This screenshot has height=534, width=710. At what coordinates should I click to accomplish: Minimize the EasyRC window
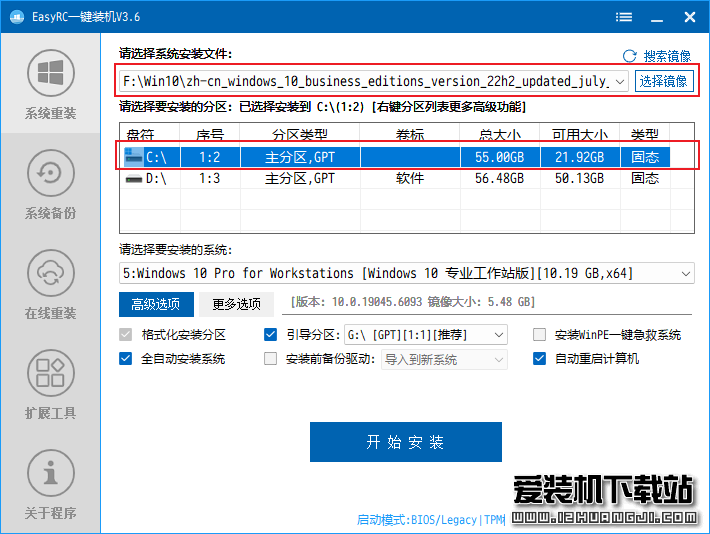(x=657, y=17)
